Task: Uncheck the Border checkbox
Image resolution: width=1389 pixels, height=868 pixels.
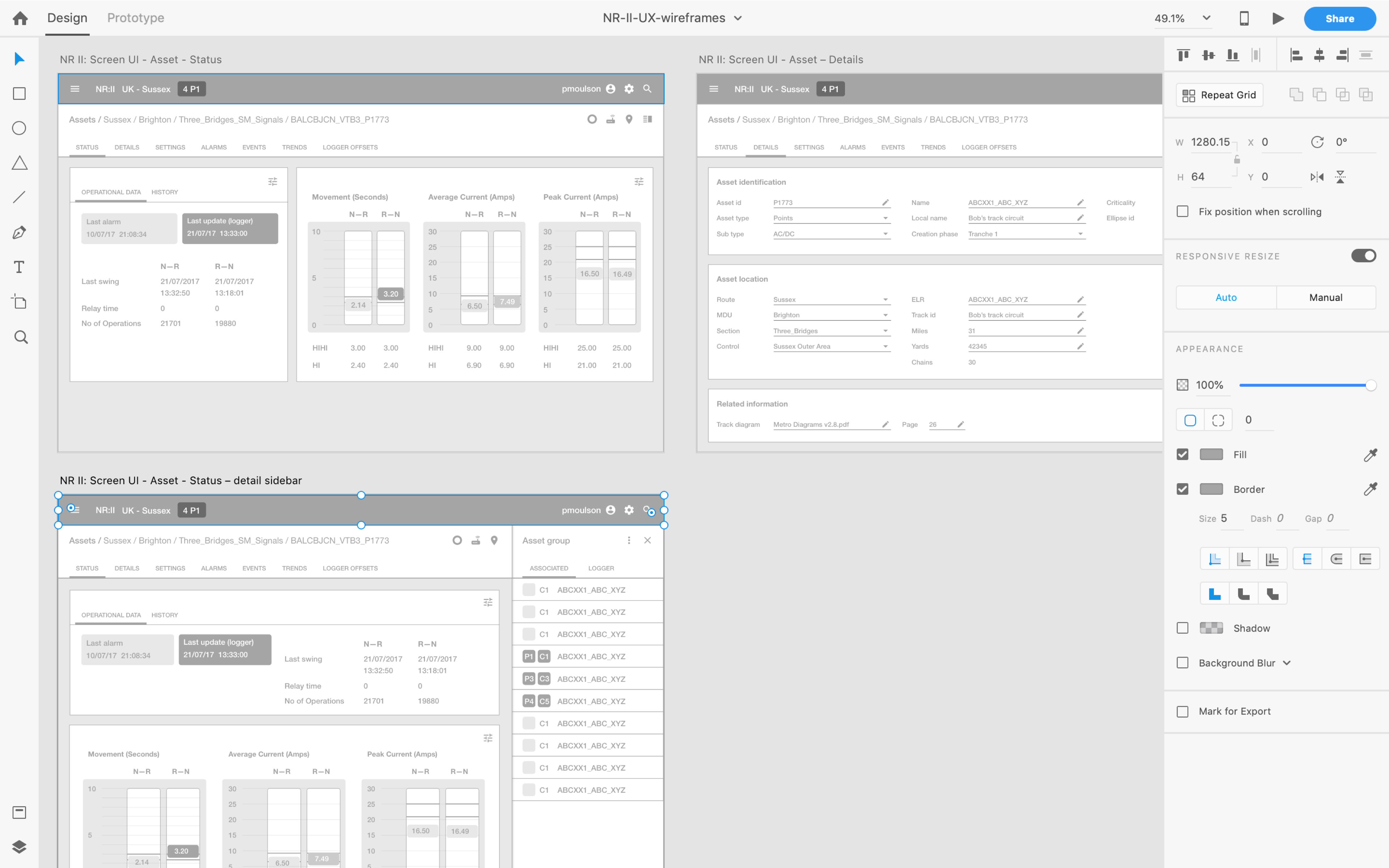Action: click(x=1182, y=489)
